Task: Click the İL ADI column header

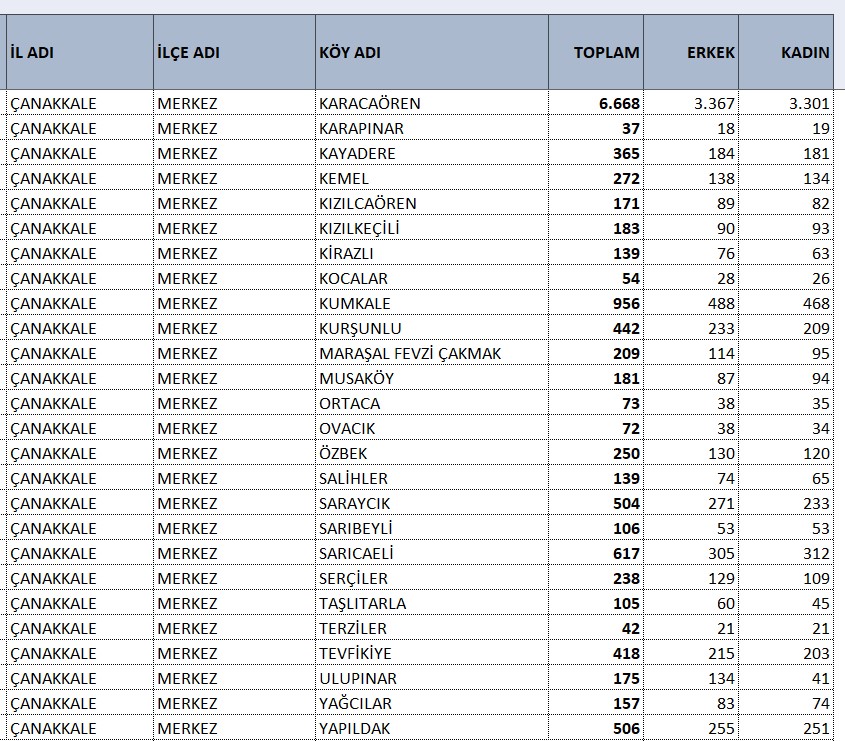Action: tap(78, 53)
